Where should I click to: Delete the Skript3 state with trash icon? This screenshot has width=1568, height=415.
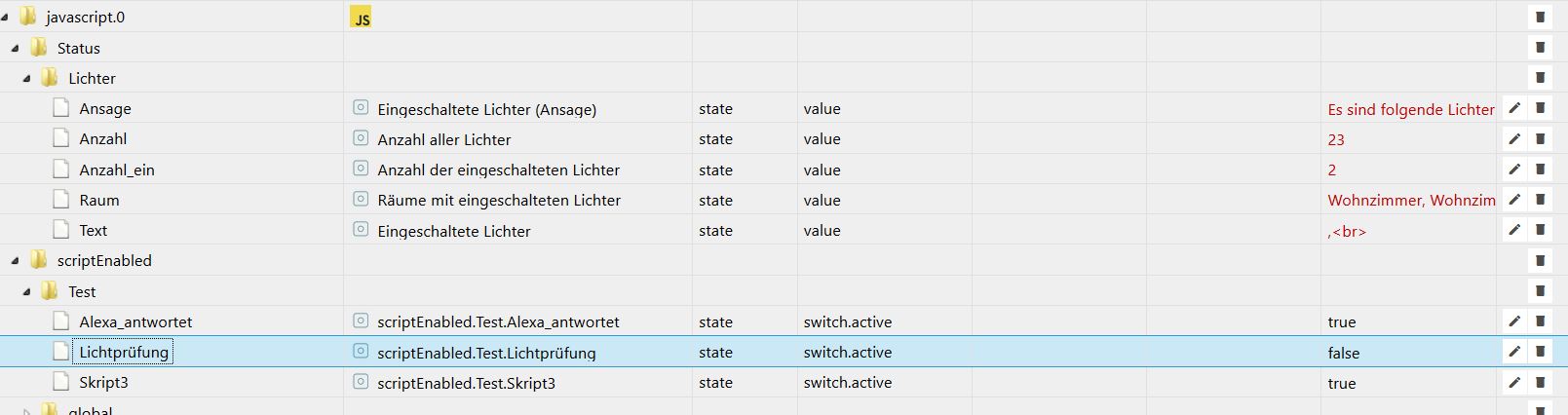click(x=1540, y=383)
